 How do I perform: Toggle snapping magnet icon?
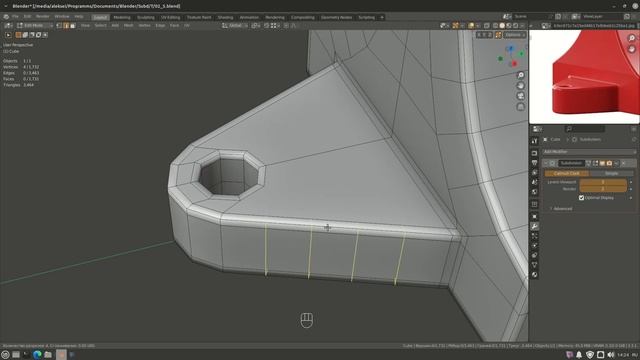pos(267,25)
